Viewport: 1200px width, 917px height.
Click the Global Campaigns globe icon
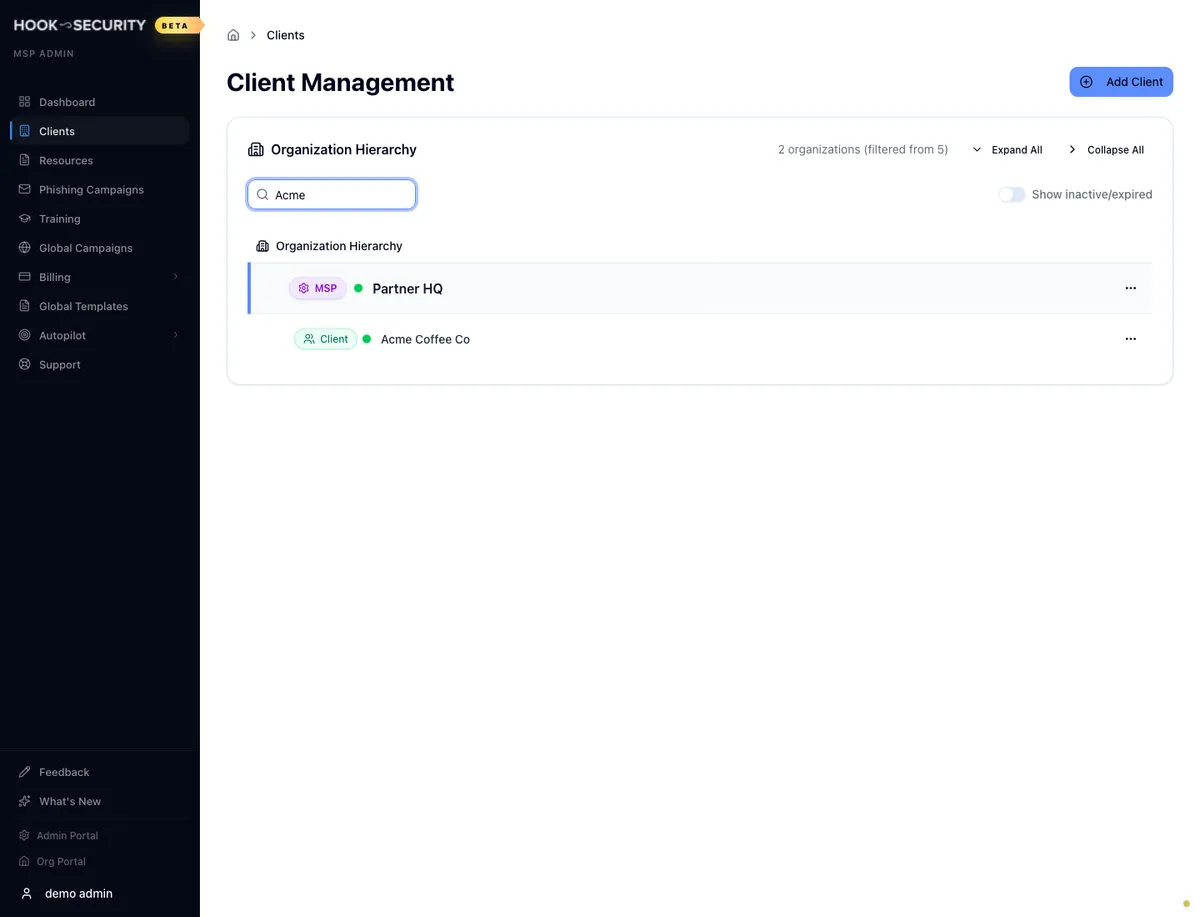25,247
